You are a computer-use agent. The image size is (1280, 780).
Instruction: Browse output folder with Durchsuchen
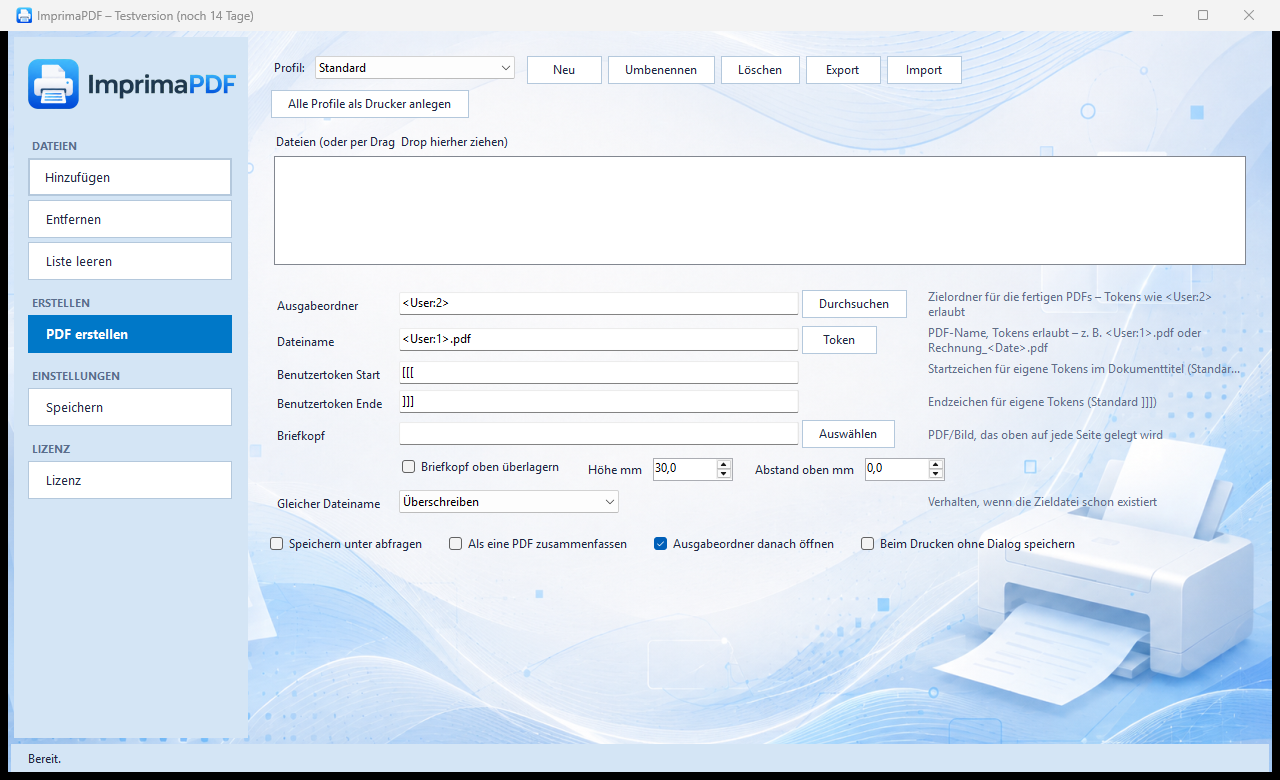[854, 304]
